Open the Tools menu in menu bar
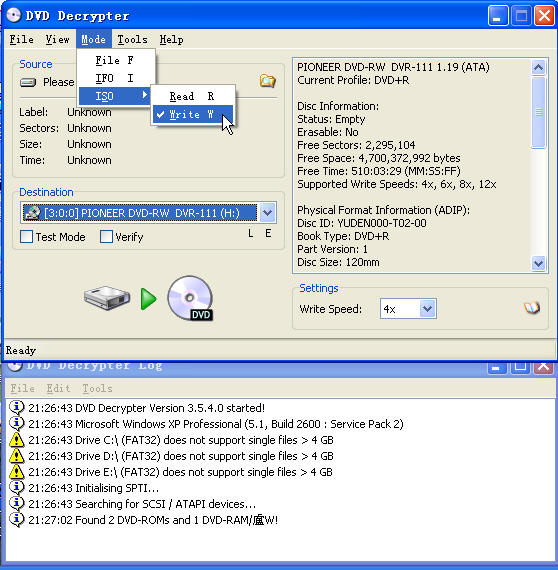558x570 pixels. (132, 39)
